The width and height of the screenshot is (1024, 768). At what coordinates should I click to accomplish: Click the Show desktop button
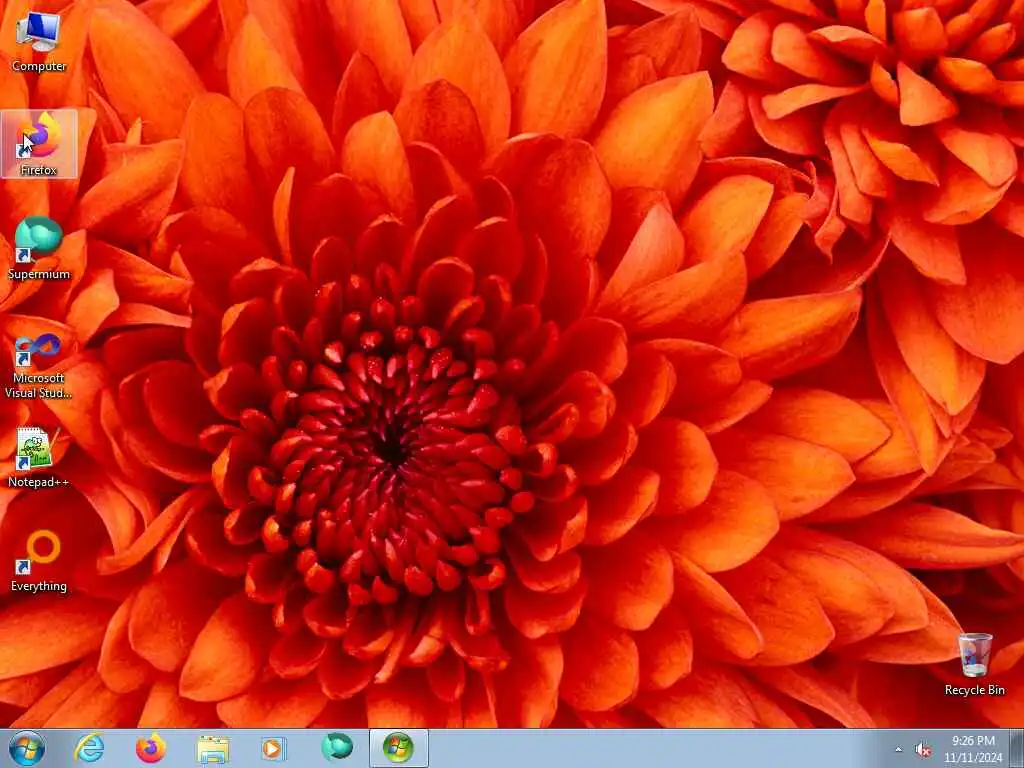pyautogui.click(x=1017, y=748)
